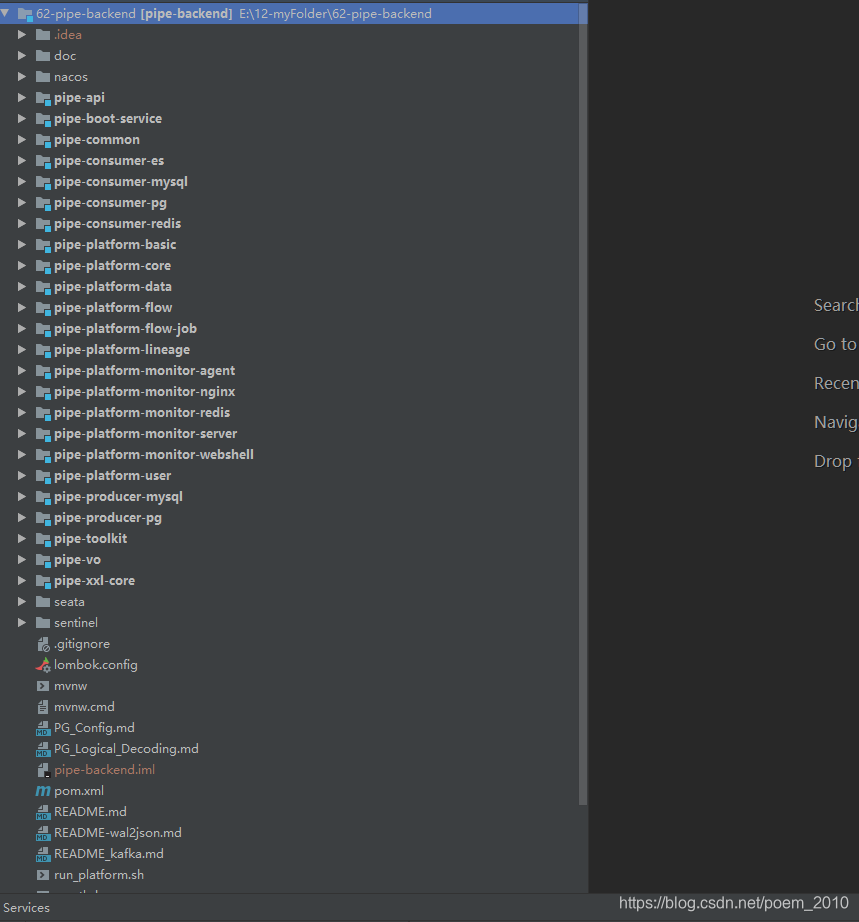This screenshot has width=859, height=922.
Task: Expand the pipe-consumer-mysql module
Action: click(22, 182)
